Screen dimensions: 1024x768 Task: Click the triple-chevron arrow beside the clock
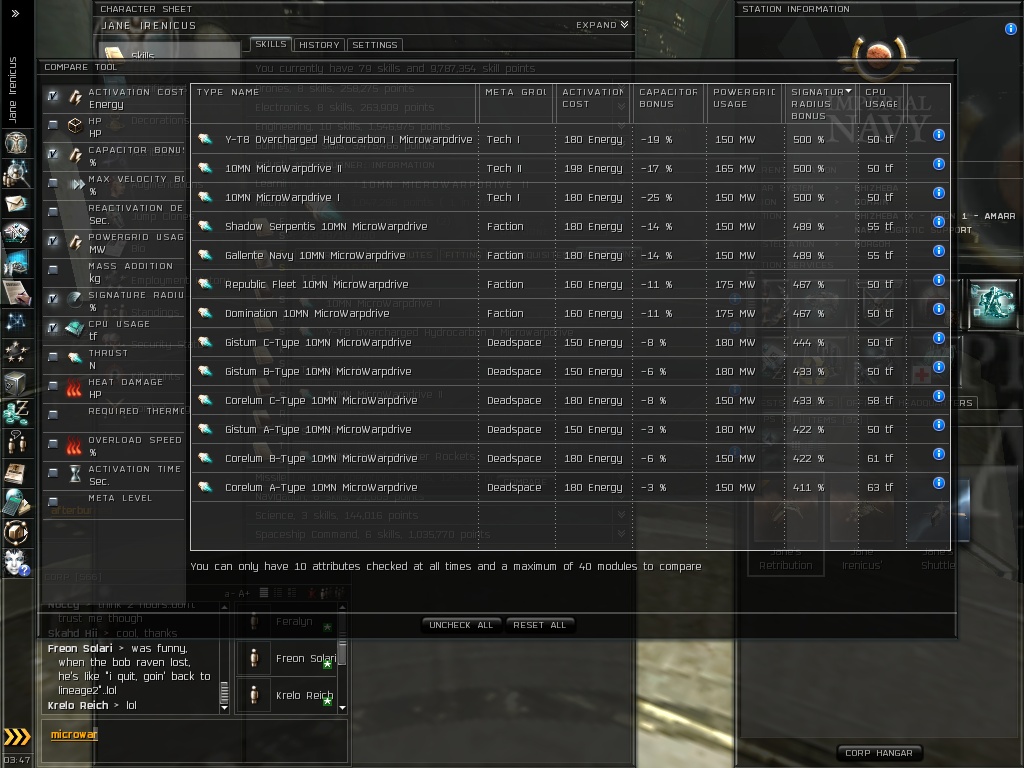pos(17,737)
